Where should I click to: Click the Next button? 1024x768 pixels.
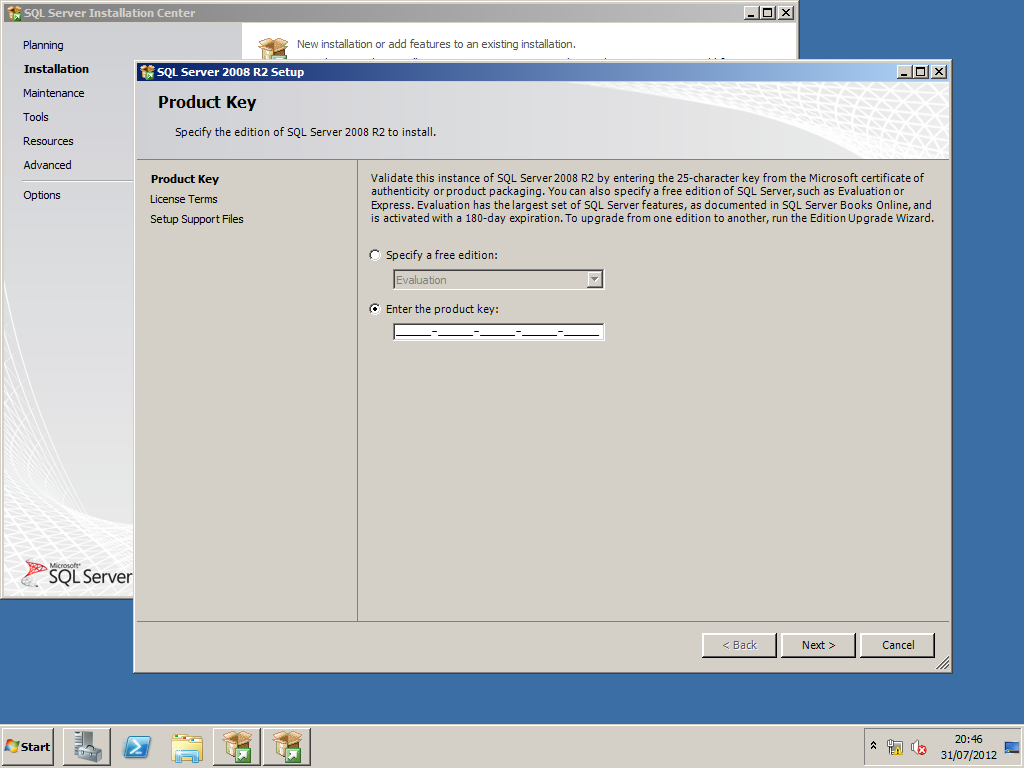pyautogui.click(x=818, y=645)
